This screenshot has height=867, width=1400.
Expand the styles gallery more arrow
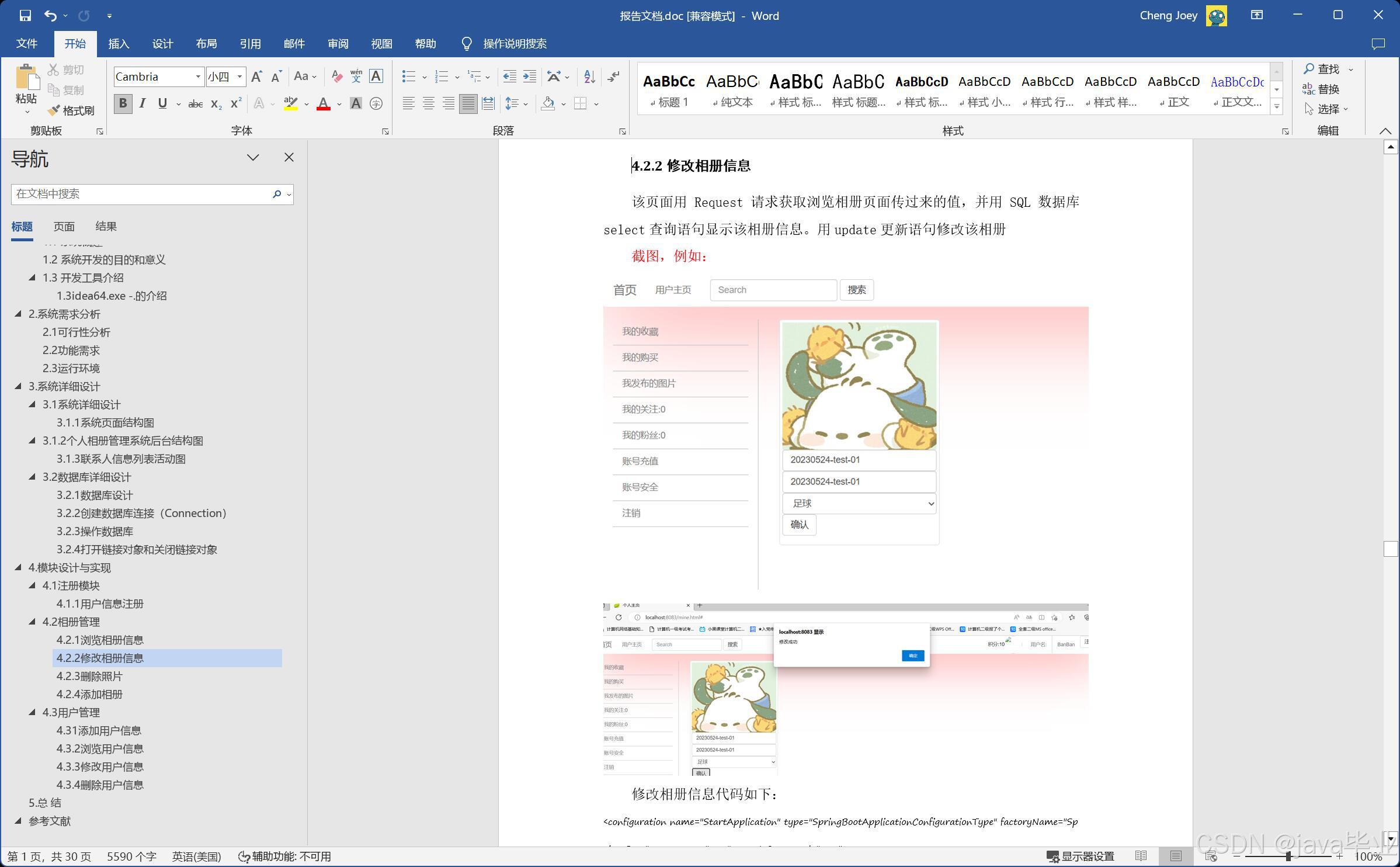click(1277, 107)
